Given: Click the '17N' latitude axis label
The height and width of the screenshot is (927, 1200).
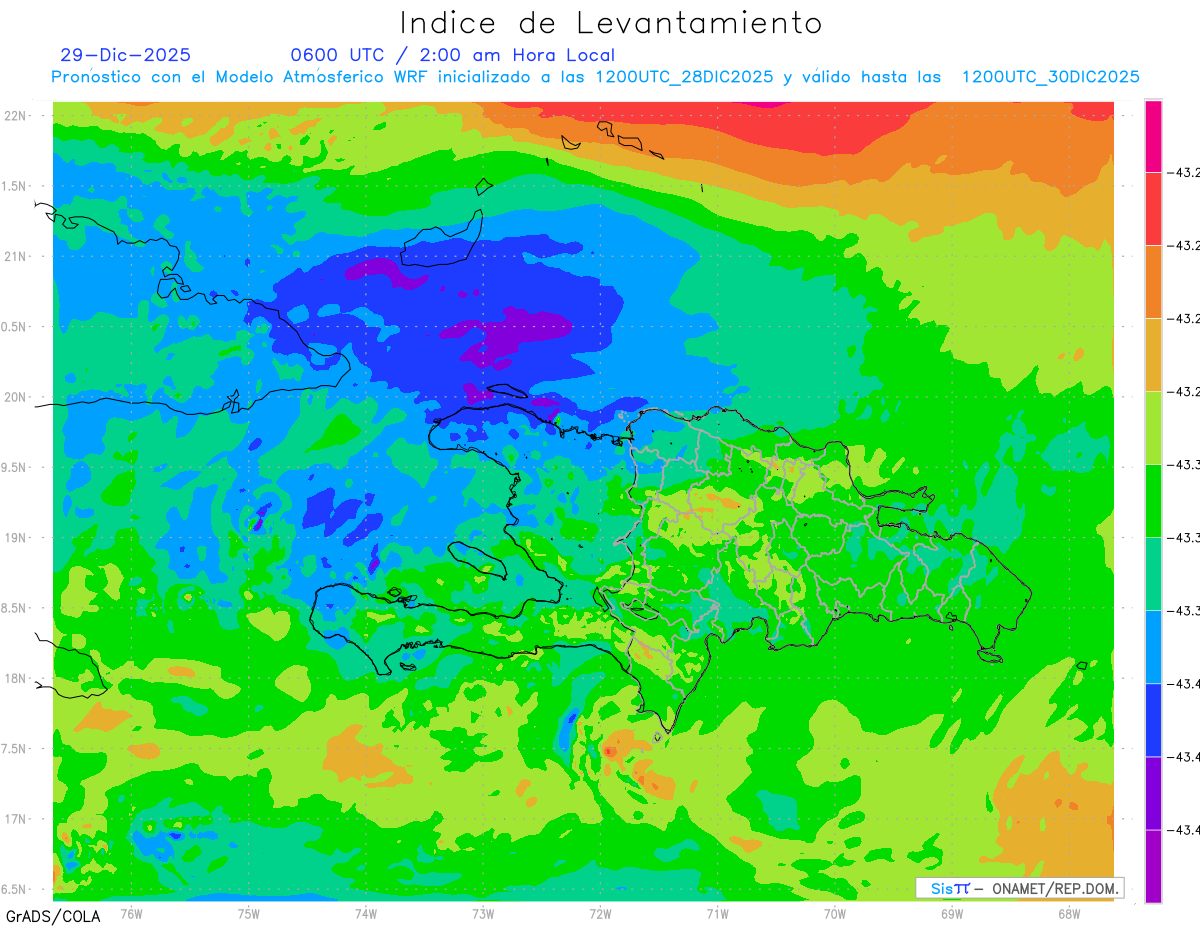Looking at the screenshot, I should coord(16,819).
